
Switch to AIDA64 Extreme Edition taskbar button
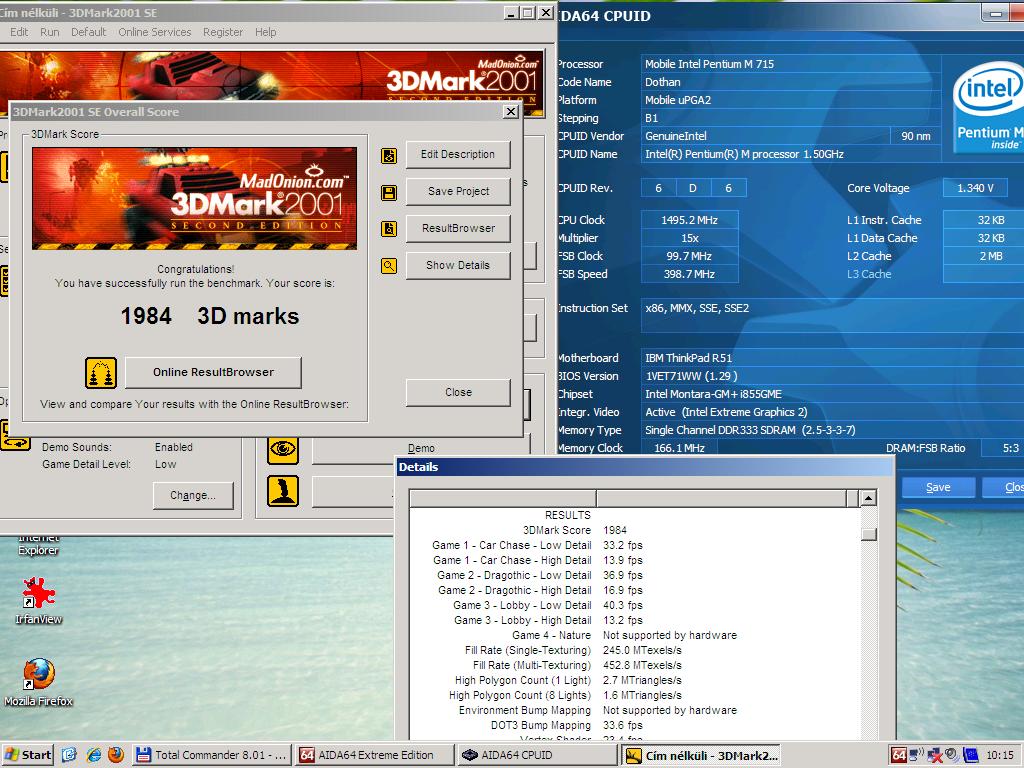point(374,755)
